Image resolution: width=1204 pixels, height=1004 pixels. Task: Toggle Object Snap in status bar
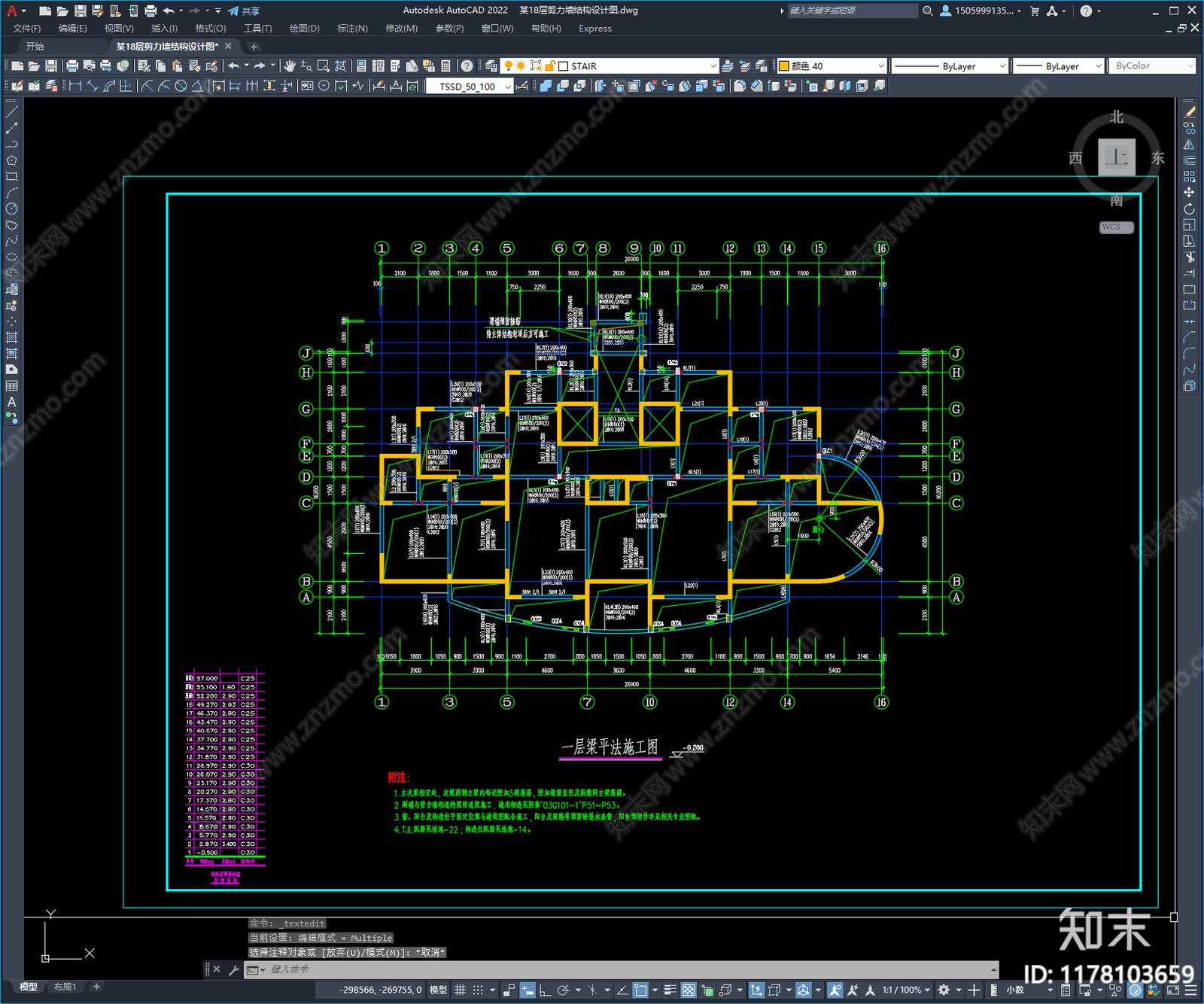click(640, 990)
